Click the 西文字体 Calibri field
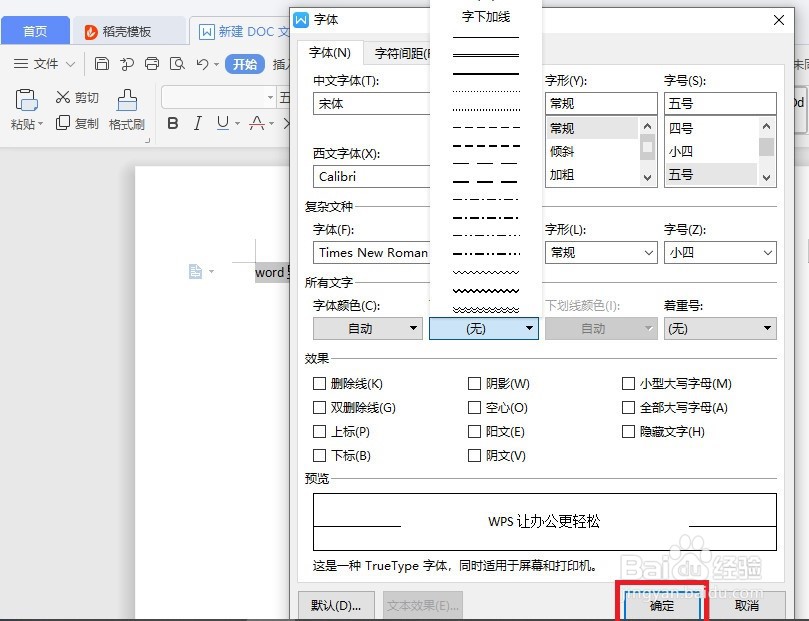 pos(371,176)
